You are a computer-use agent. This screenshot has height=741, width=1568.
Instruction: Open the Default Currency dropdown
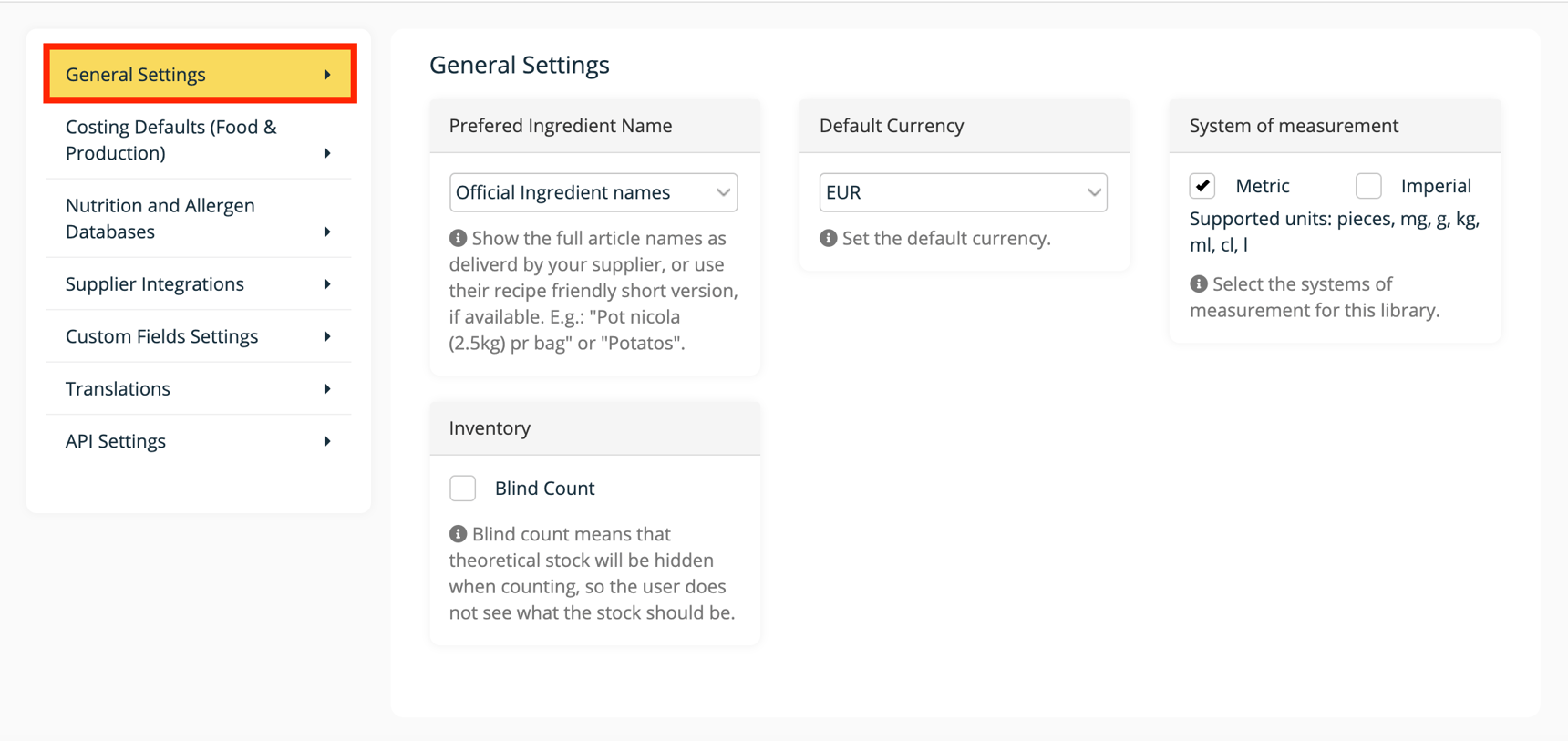[963, 192]
